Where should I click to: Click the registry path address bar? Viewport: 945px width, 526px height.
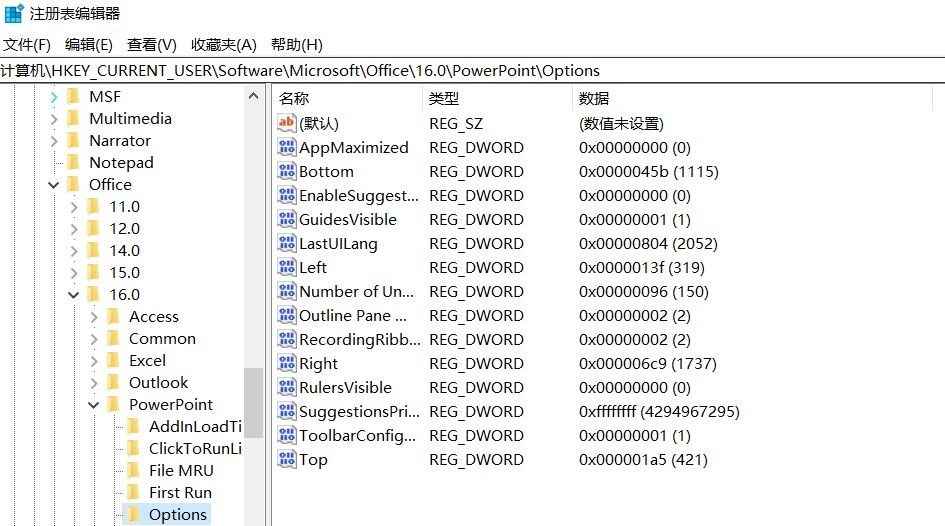(472, 70)
